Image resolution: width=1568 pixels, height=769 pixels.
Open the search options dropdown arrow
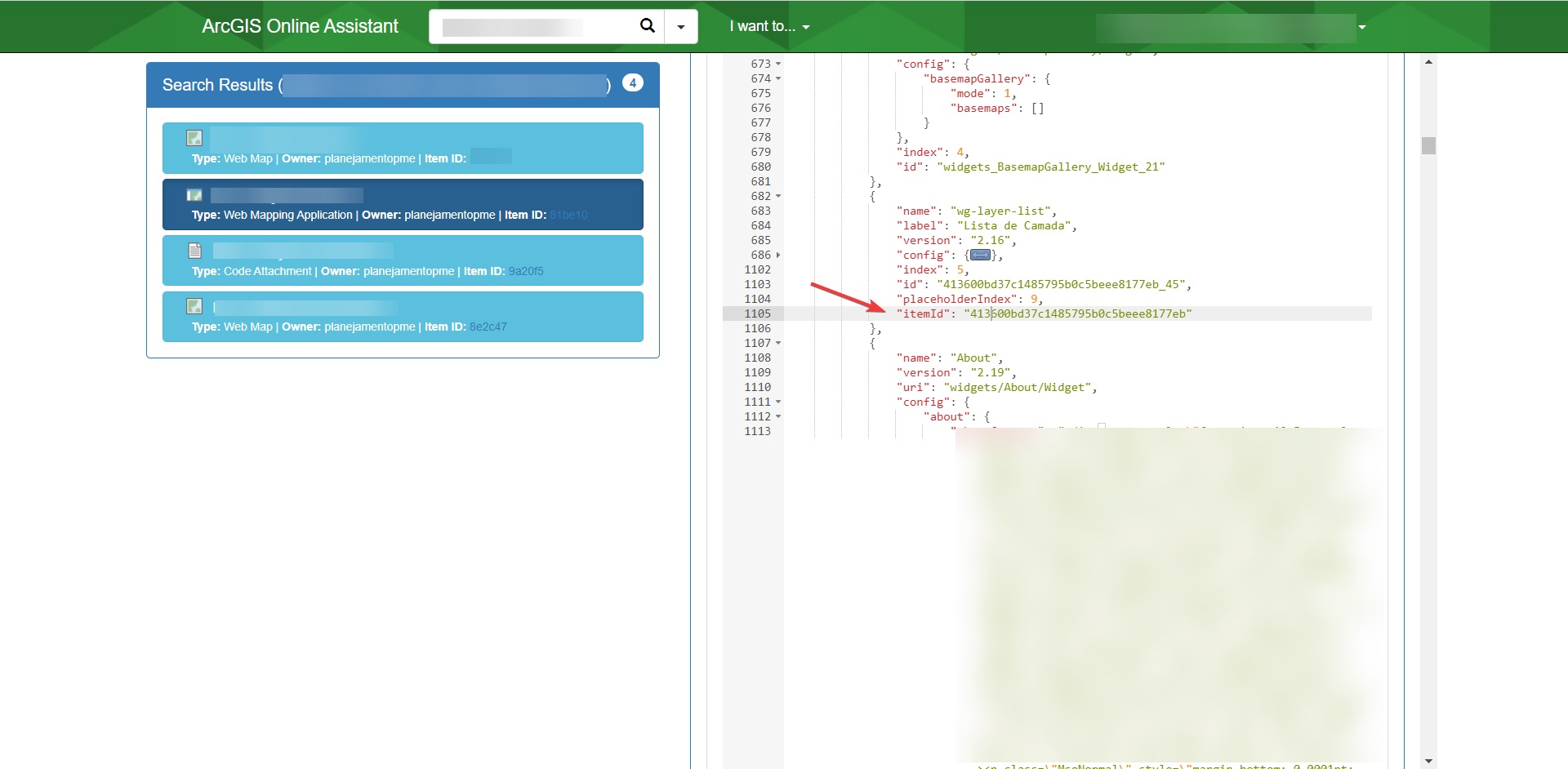click(681, 25)
